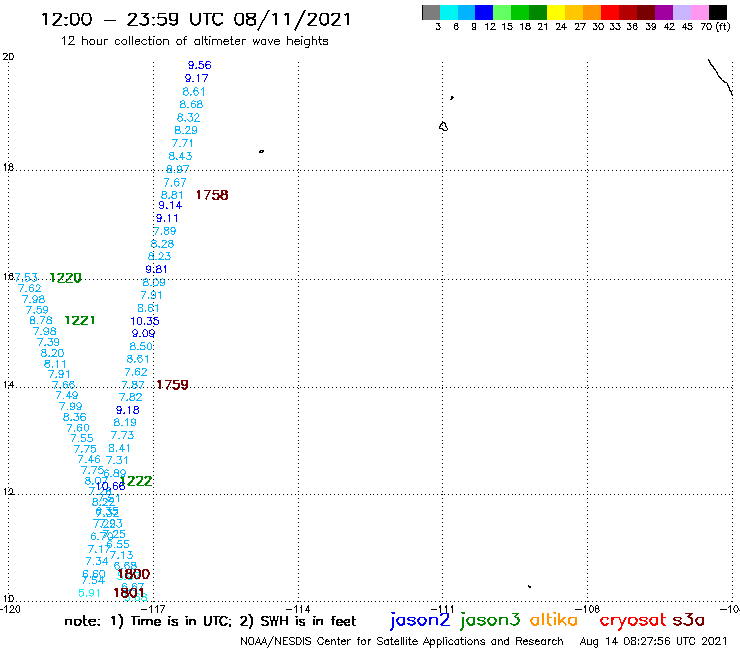The image size is (740, 650).
Task: Click the 1222 jason3 time marker
Action: [136, 481]
